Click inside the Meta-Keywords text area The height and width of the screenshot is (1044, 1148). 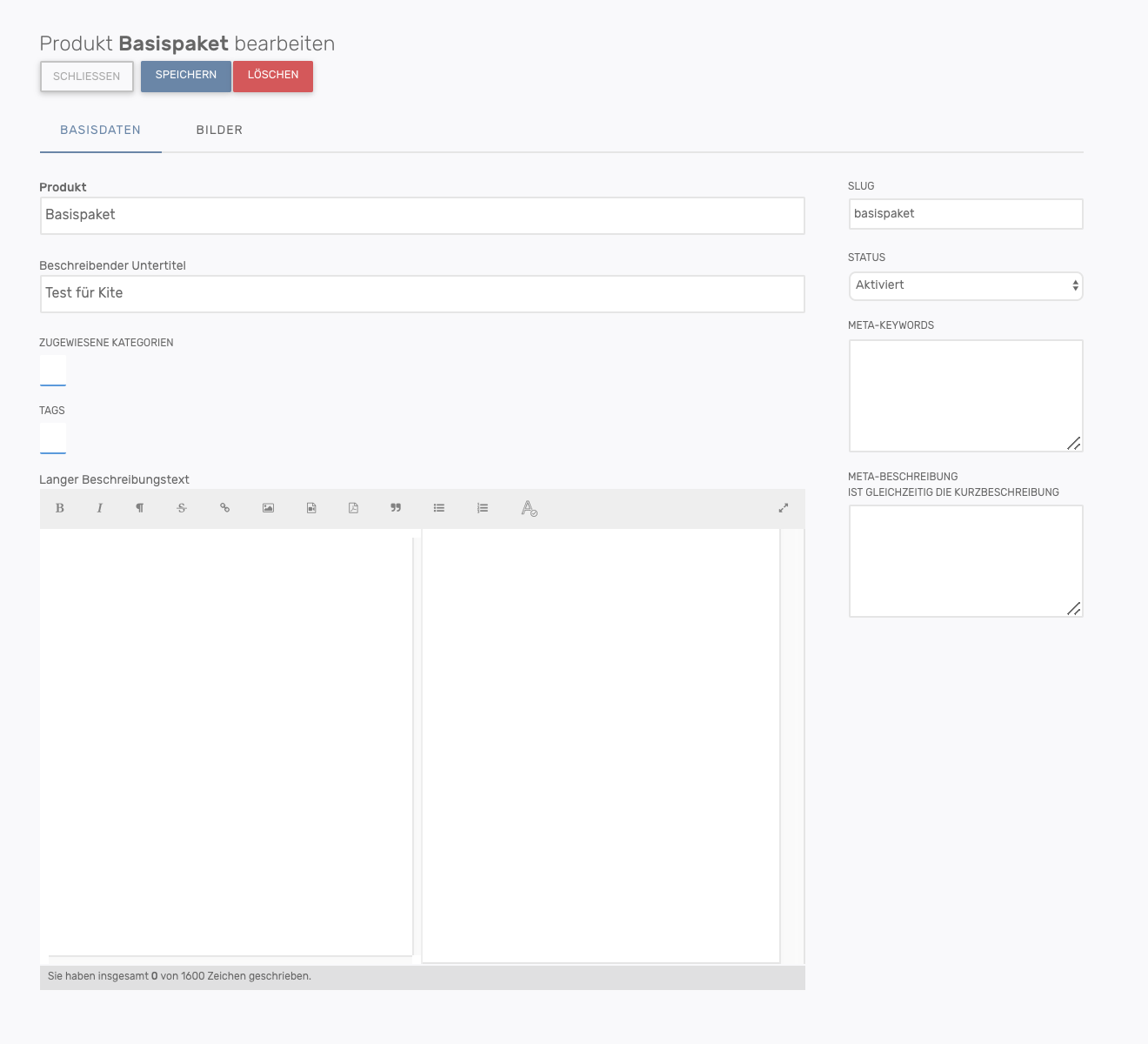[965, 396]
